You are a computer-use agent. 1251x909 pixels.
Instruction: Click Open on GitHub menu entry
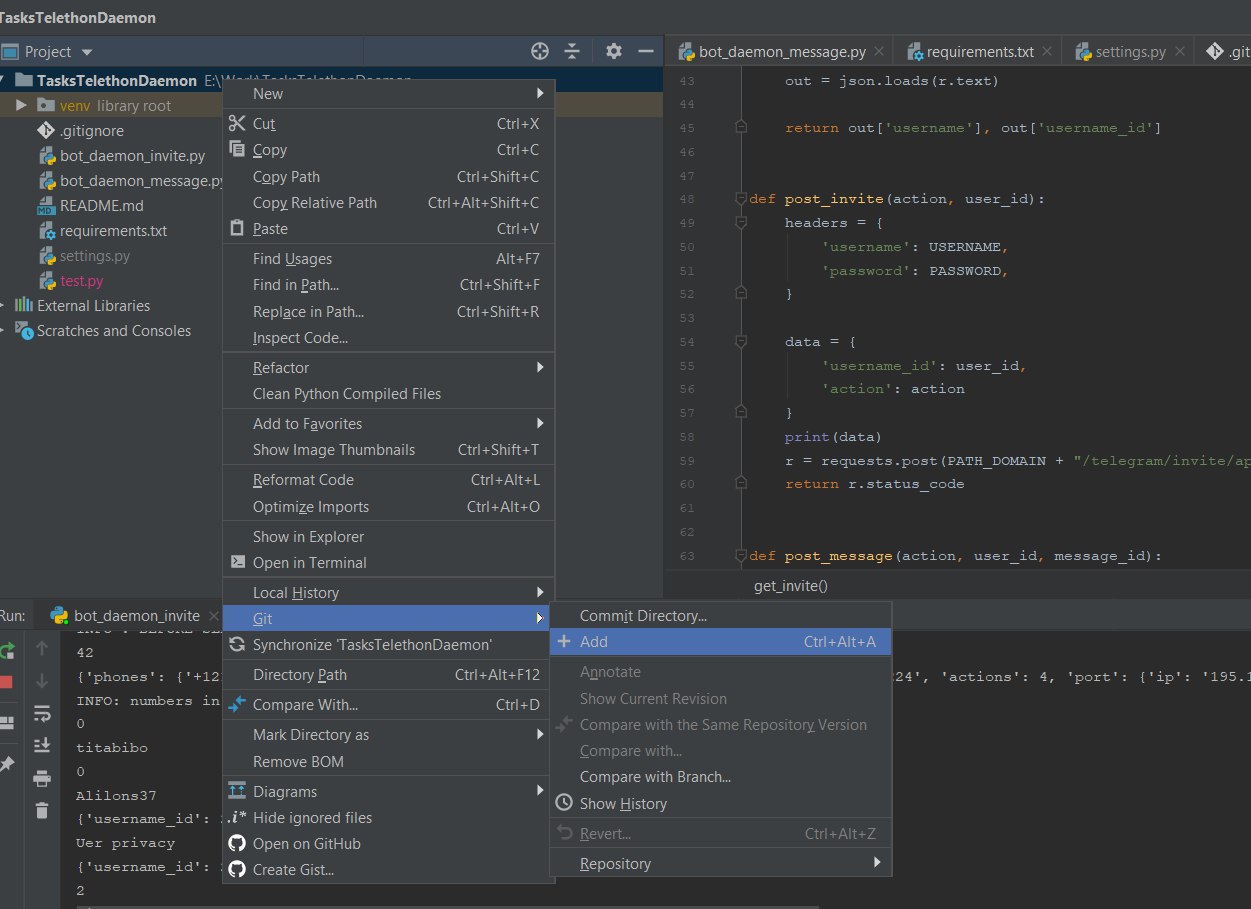(306, 844)
